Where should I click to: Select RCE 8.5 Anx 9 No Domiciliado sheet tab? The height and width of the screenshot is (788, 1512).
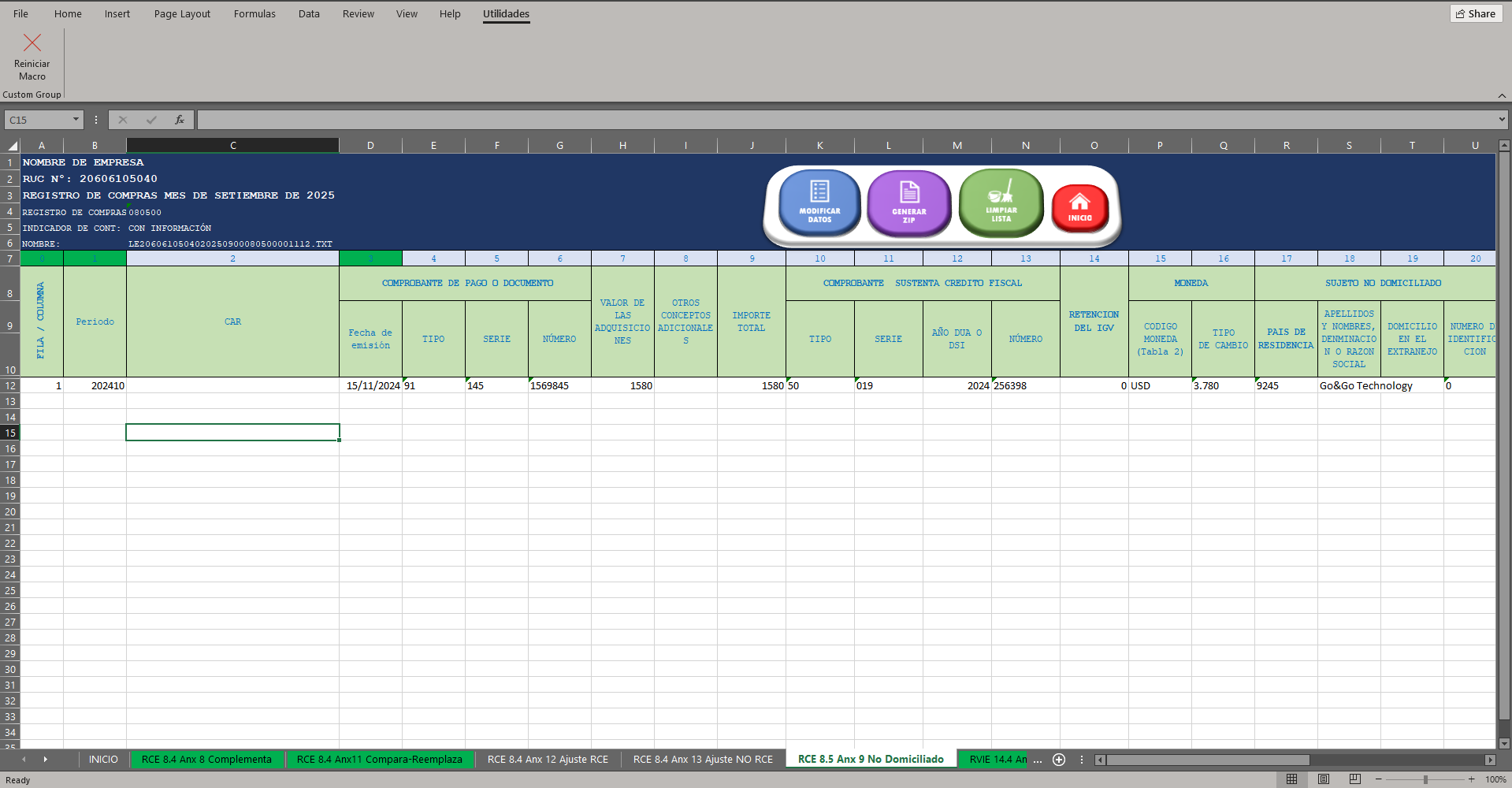(871, 760)
